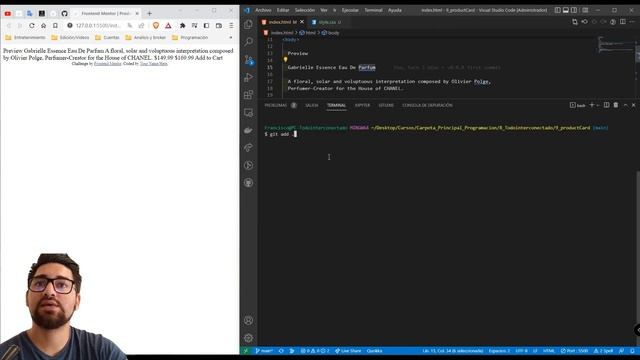Open the Accounts icon in the activity bar
The height and width of the screenshot is (360, 640).
click(248, 320)
